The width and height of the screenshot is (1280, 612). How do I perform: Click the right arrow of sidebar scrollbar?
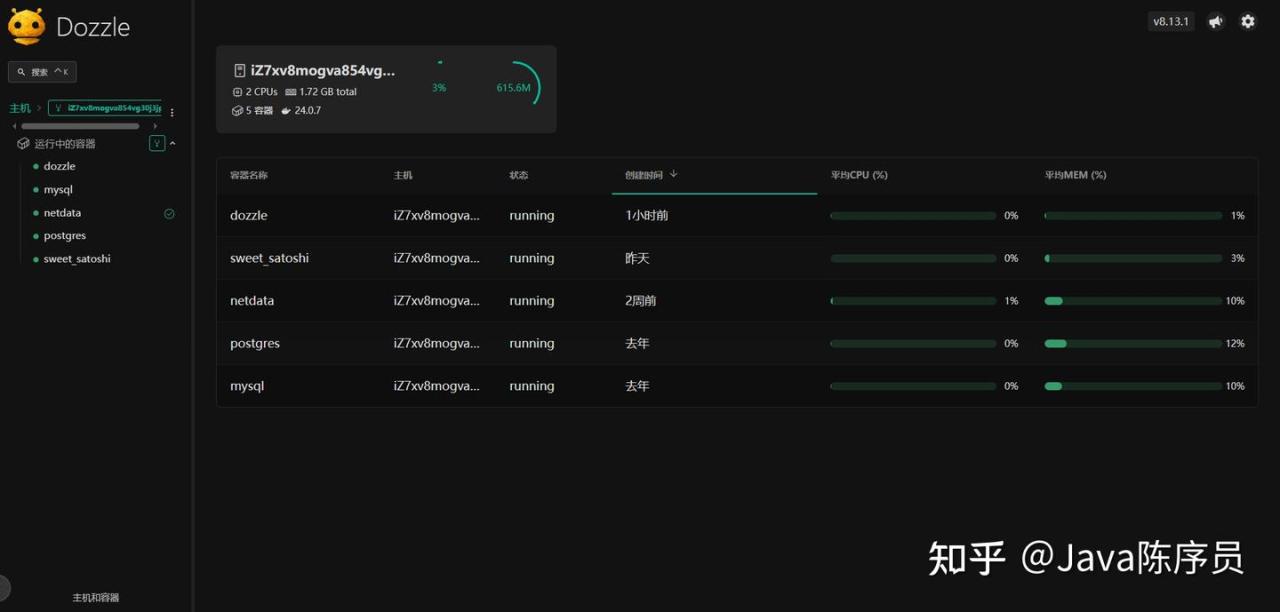click(155, 126)
